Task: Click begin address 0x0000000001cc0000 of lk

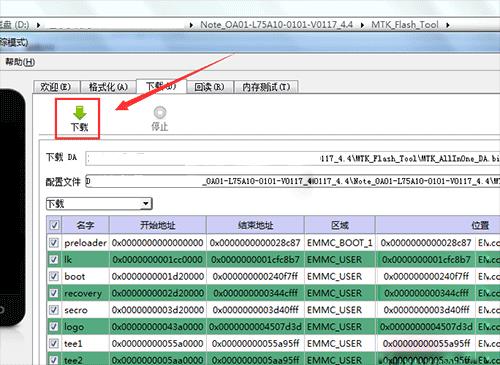Action: 157,259
